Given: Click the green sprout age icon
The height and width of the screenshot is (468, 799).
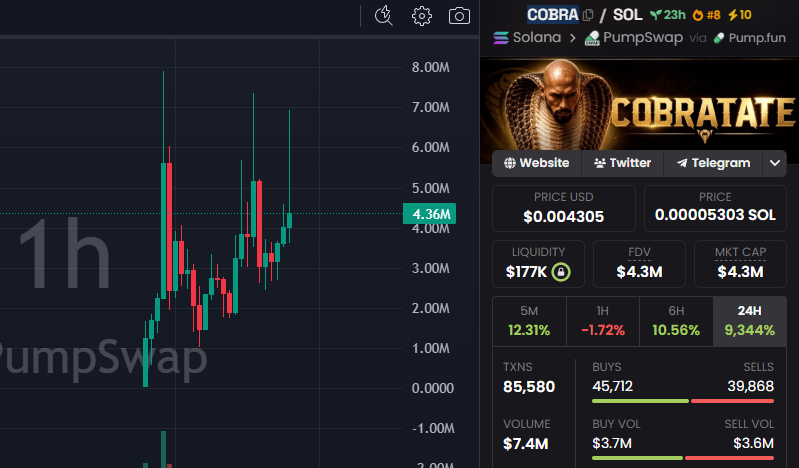Looking at the screenshot, I should point(655,15).
